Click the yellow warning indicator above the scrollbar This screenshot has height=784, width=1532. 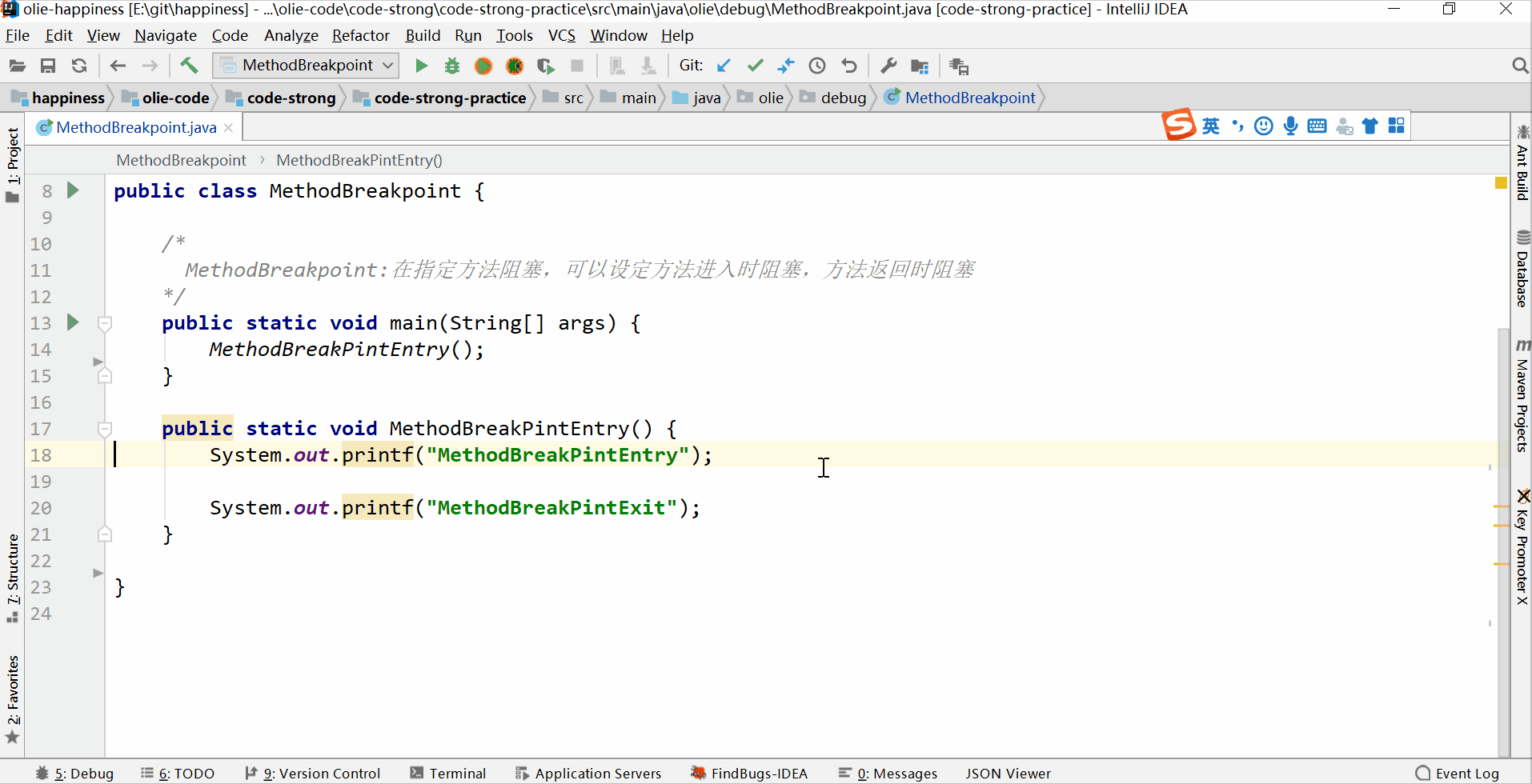tap(1501, 183)
